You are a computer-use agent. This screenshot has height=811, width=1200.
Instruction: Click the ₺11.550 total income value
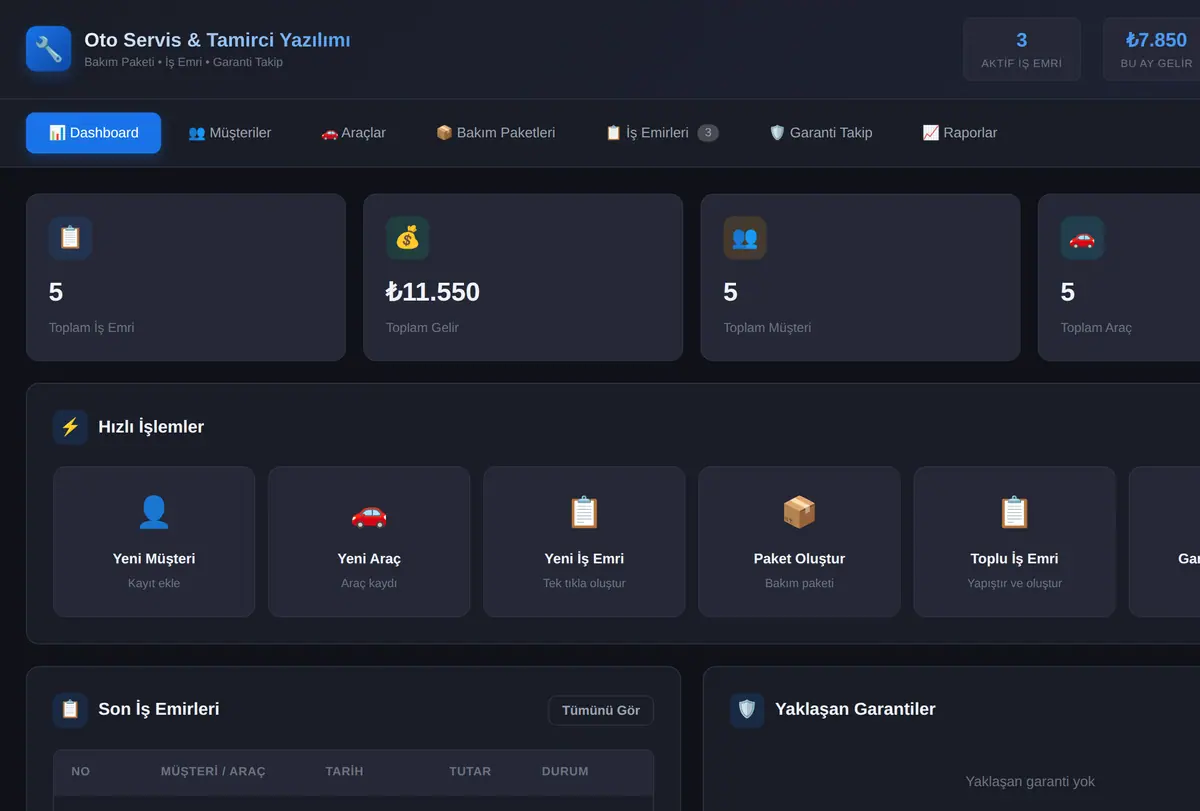(433, 292)
